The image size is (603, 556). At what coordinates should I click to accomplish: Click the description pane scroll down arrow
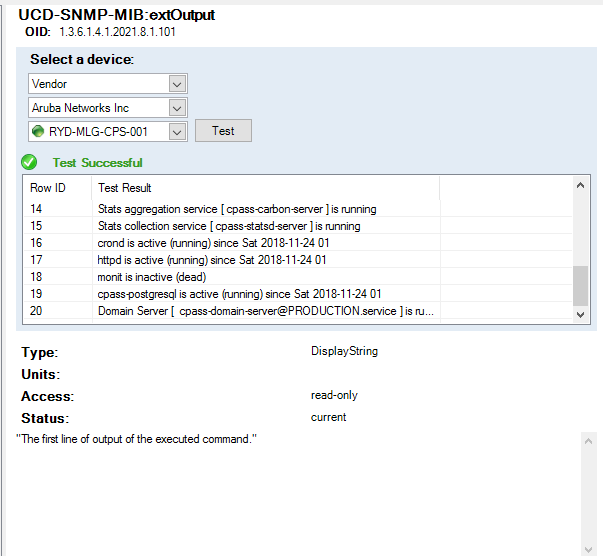pyautogui.click(x=588, y=549)
